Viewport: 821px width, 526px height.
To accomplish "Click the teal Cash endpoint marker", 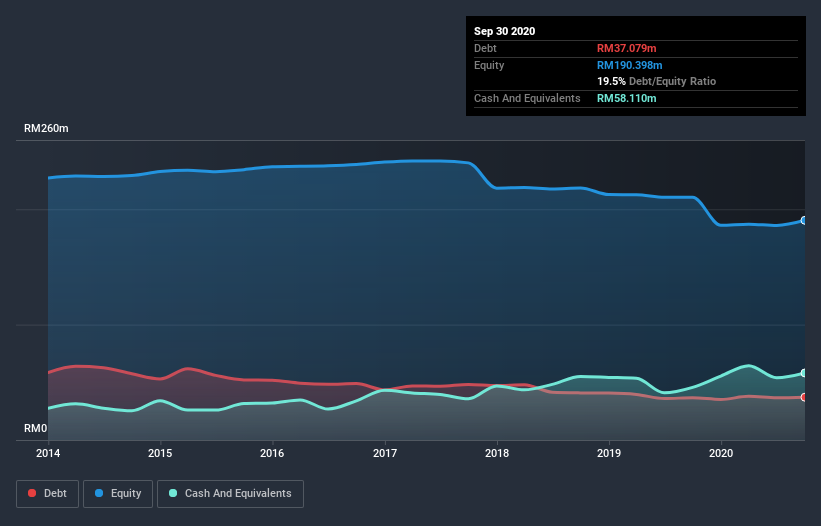I will [x=804, y=373].
